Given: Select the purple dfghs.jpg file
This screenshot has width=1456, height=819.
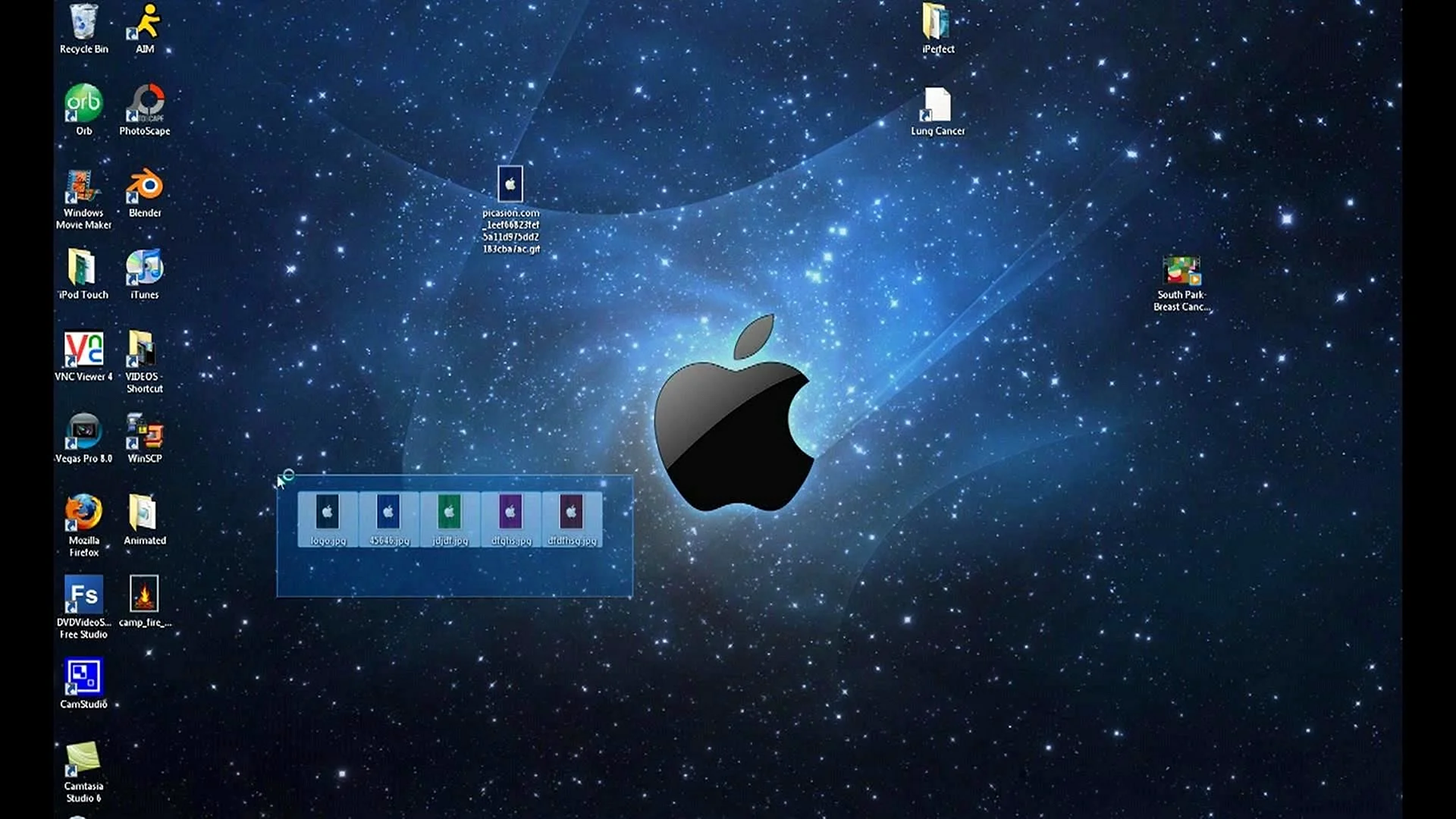Looking at the screenshot, I should (511, 519).
